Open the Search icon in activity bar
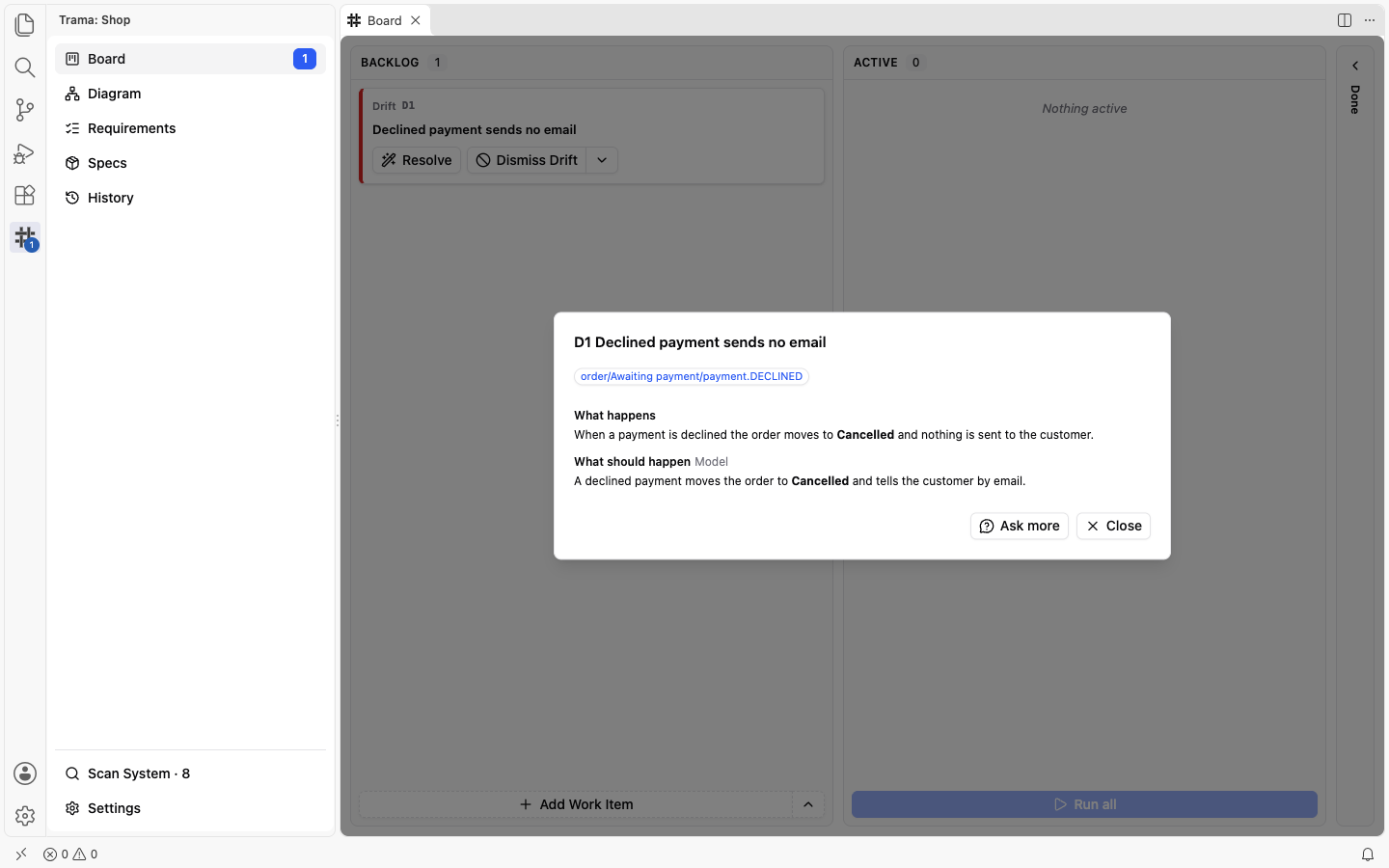The width and height of the screenshot is (1389, 868). click(25, 67)
